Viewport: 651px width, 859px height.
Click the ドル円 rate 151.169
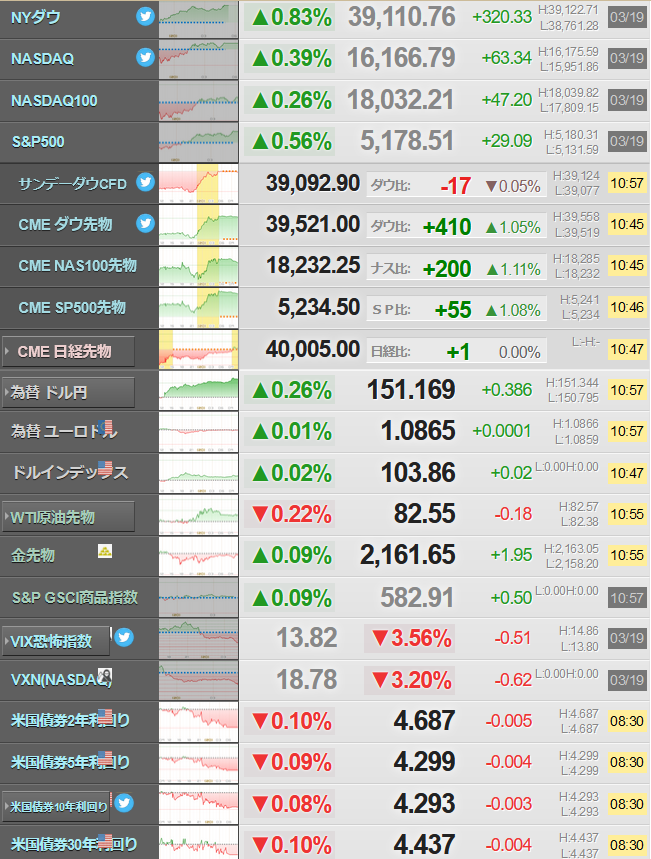pos(411,390)
